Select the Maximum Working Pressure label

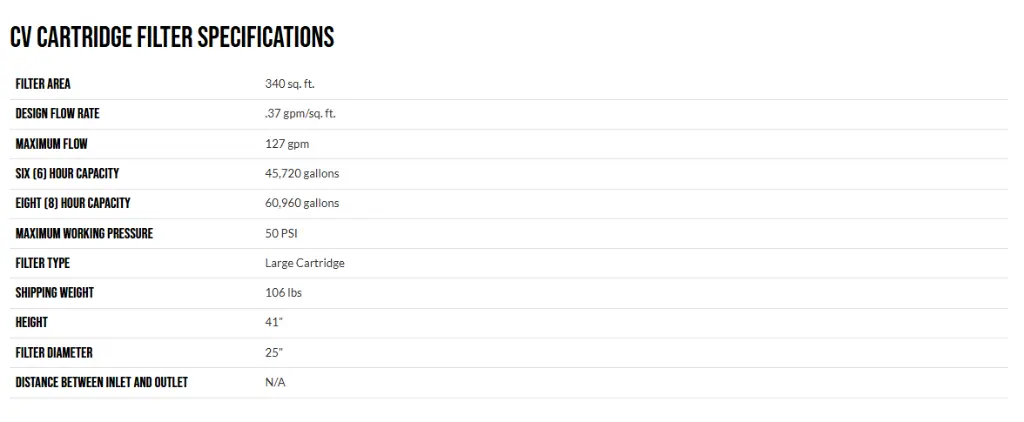[84, 233]
